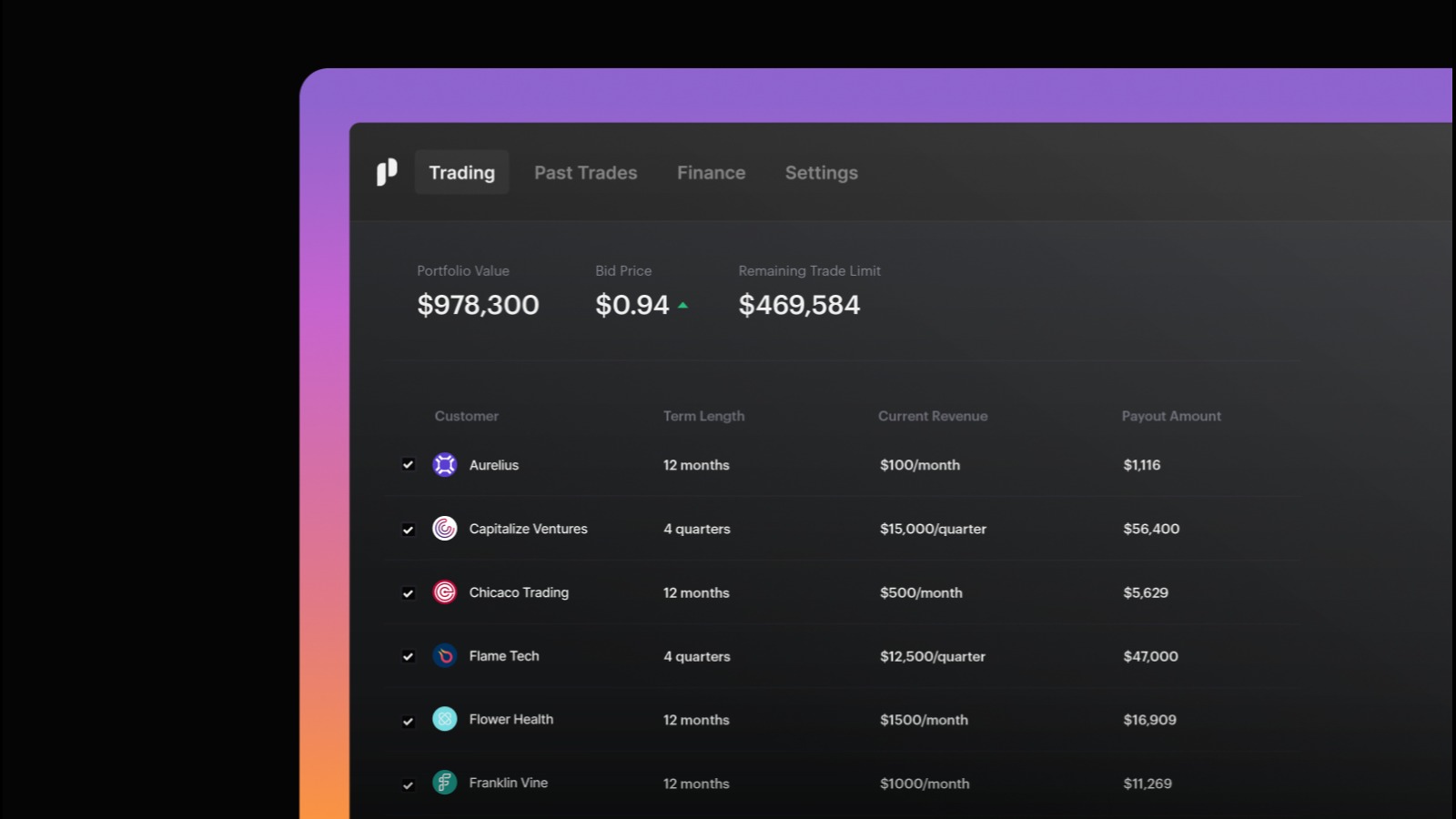Uncheck the Aurelius row checkbox
The image size is (1456, 819).
(x=409, y=465)
